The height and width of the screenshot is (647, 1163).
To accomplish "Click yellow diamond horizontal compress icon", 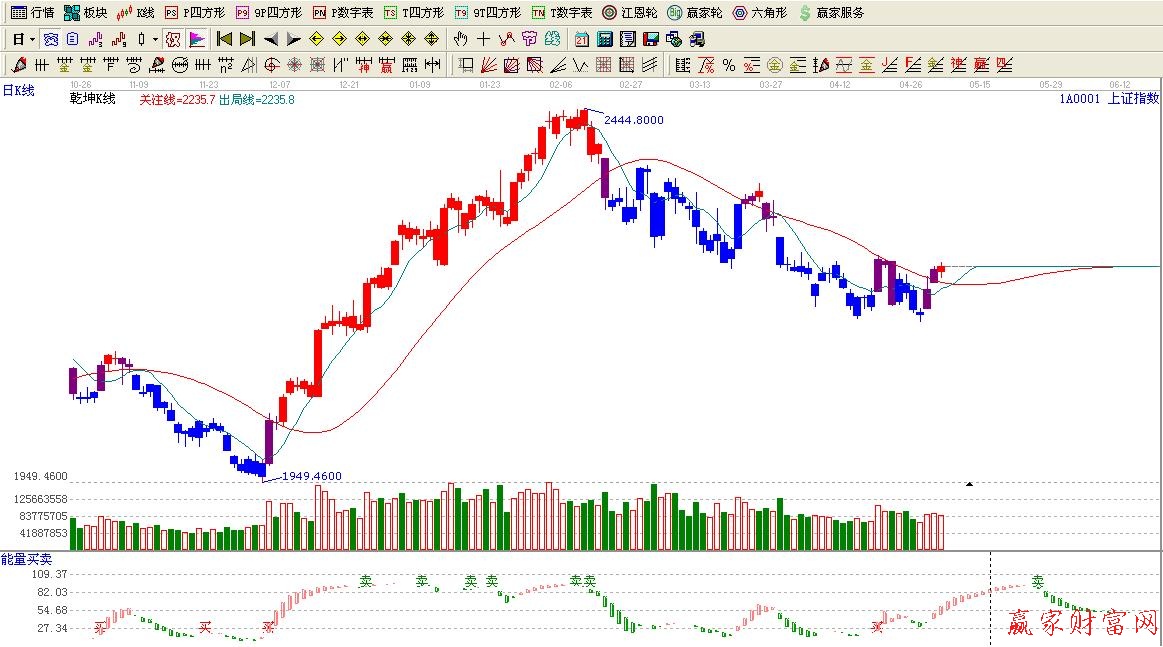I will coord(386,39).
